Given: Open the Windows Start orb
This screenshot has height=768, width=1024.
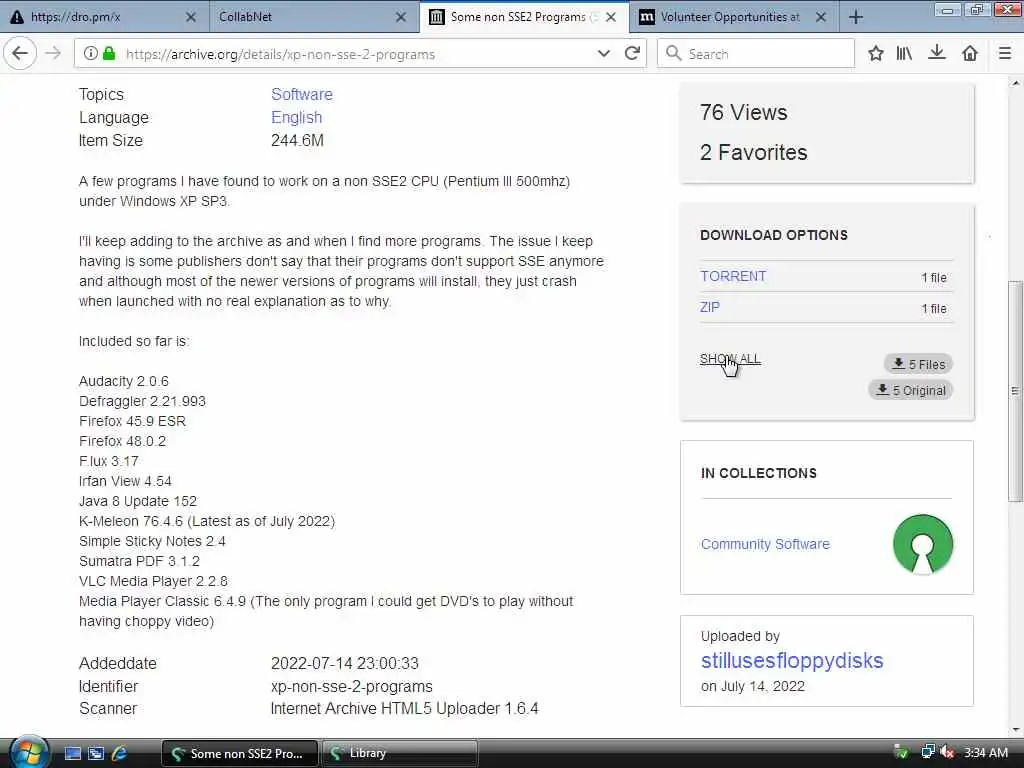Looking at the screenshot, I should [x=27, y=752].
